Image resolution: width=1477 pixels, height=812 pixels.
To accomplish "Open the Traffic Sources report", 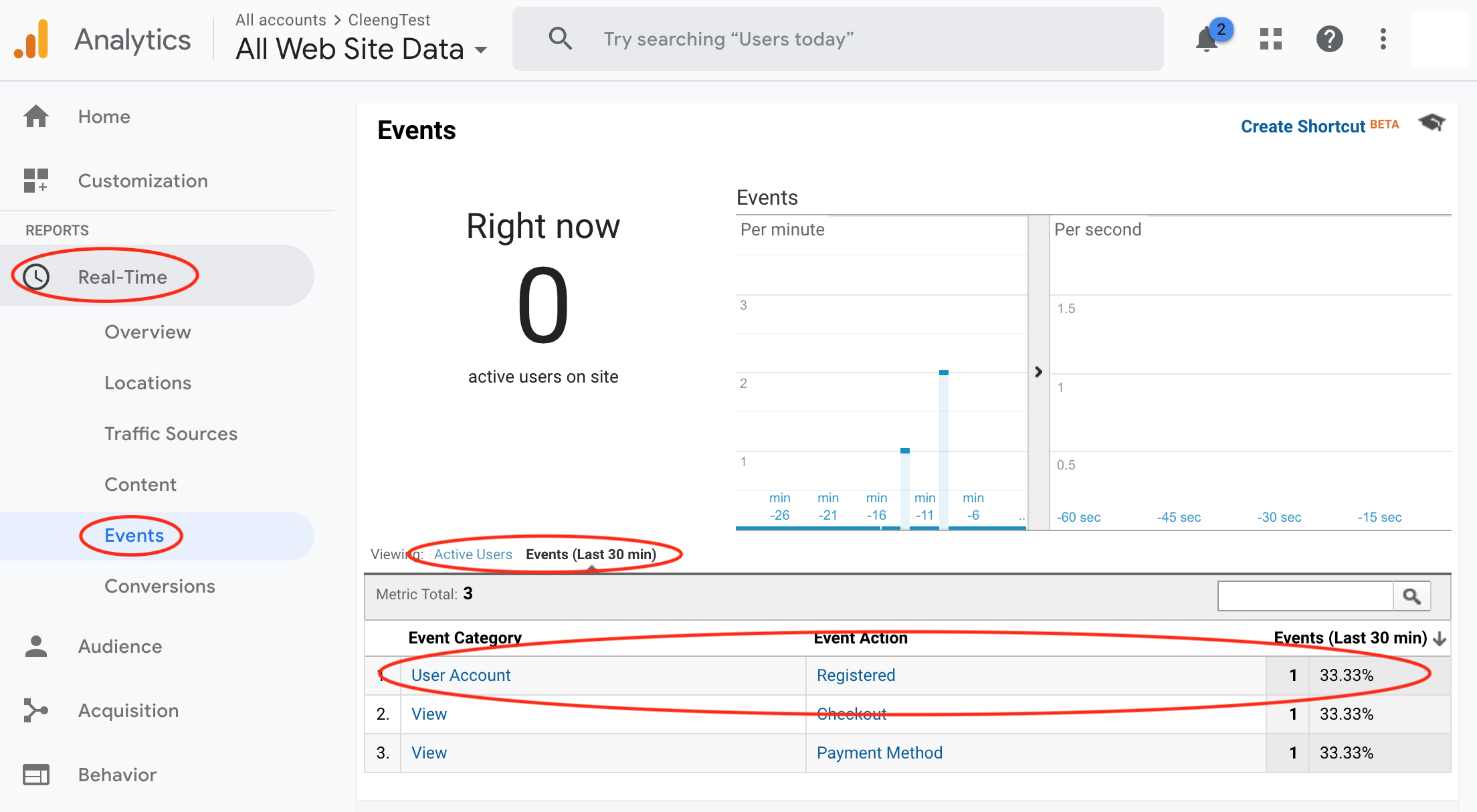I will click(171, 433).
